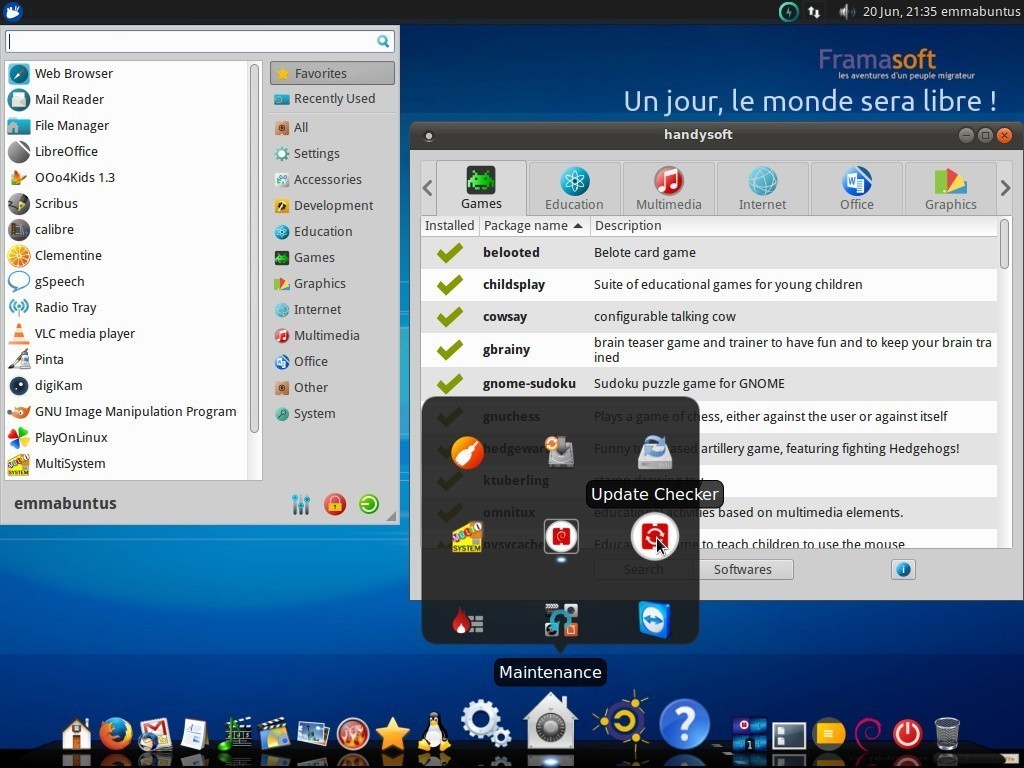Screen dimensions: 1024x768
Task: Toggle the installed checkmark for cowsay
Action: point(450,317)
